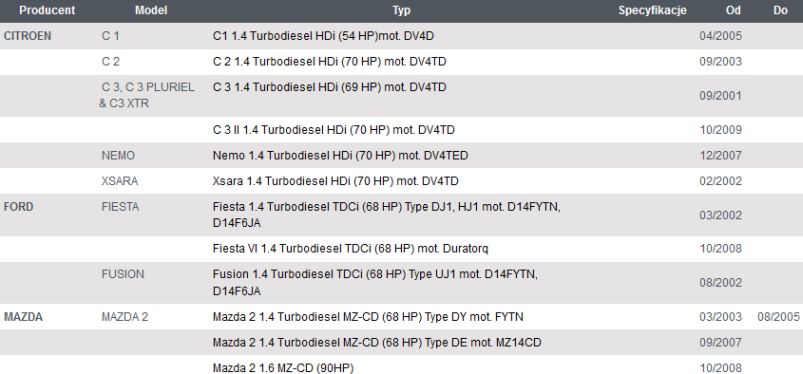Click the FIESTA model entry
The height and width of the screenshot is (374, 803).
click(x=120, y=207)
